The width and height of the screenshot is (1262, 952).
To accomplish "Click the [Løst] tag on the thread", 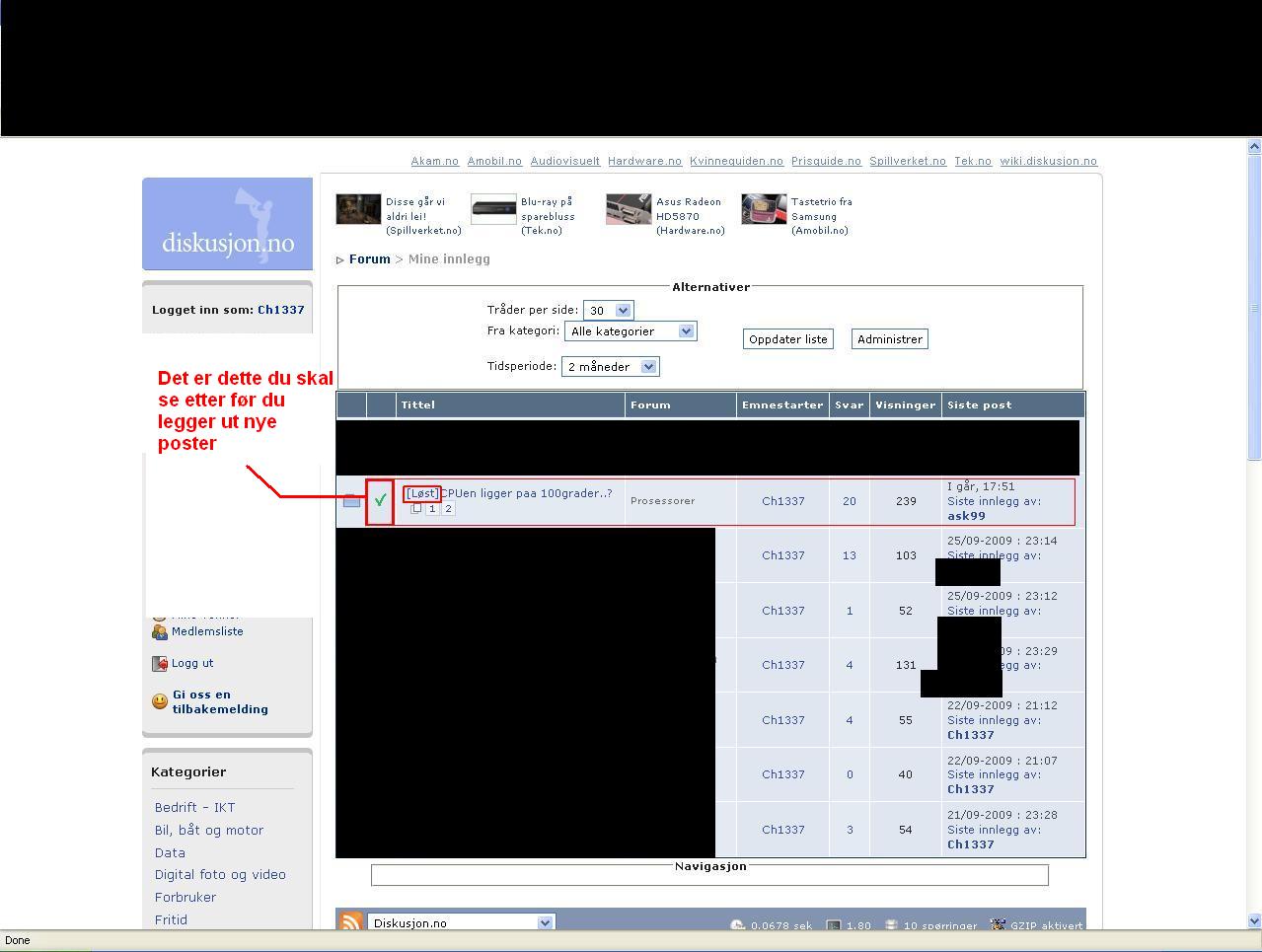I will click(421, 493).
